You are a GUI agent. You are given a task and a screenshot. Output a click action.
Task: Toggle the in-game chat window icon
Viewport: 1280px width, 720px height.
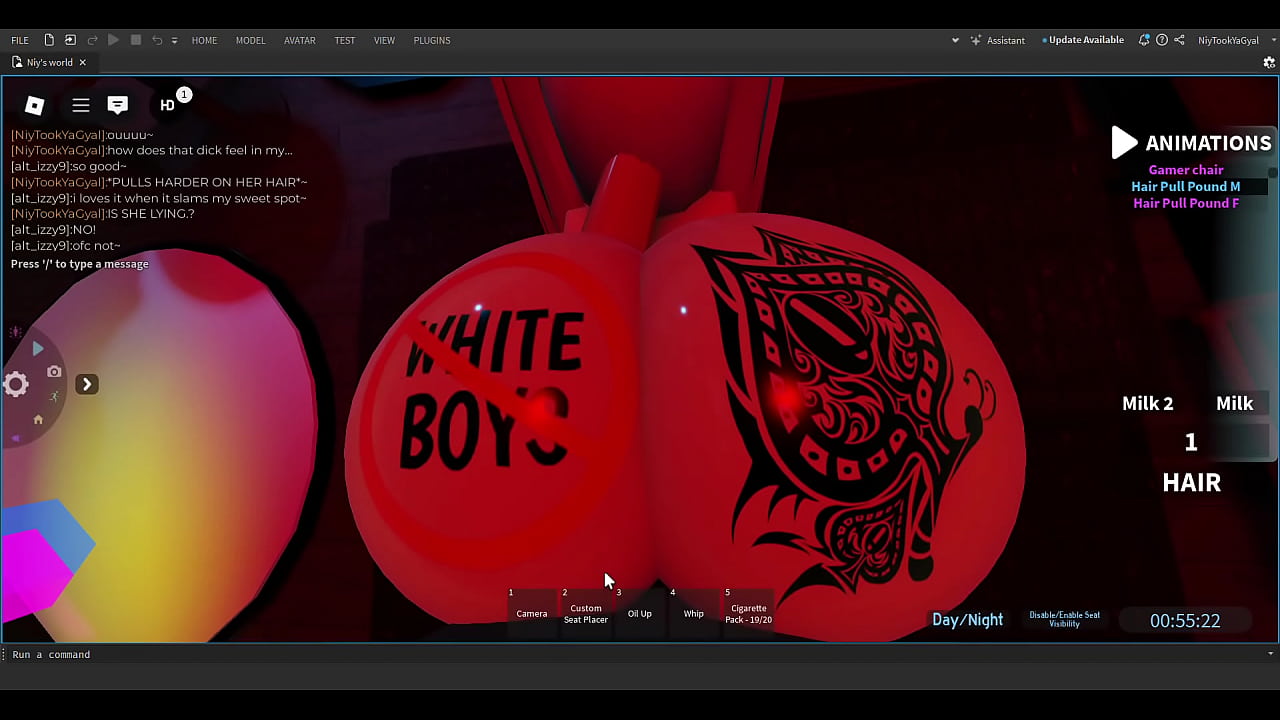[118, 105]
